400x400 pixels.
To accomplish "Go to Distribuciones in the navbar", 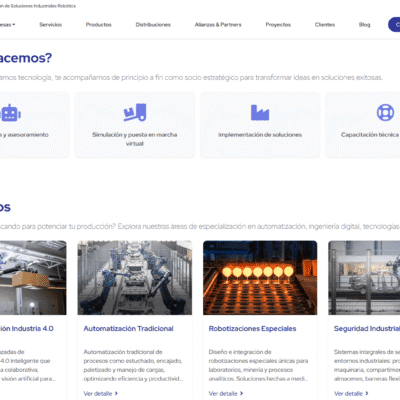I will coord(153,25).
